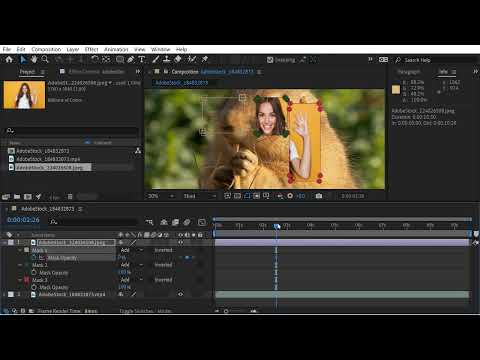Open Mask 3 Add mode dropdown
The height and width of the screenshot is (360, 480).
131,280
